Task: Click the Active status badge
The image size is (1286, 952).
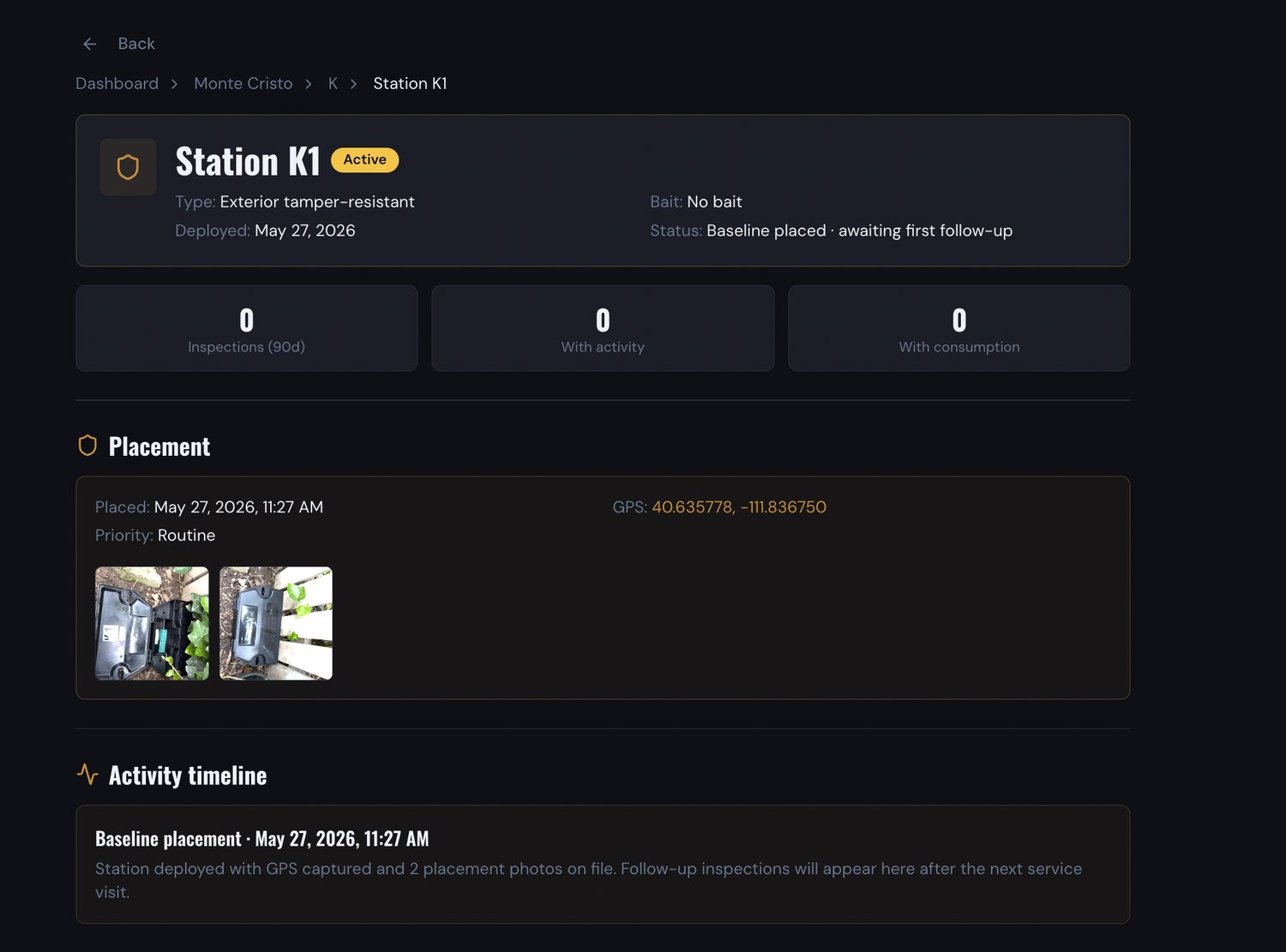Action: click(x=364, y=159)
